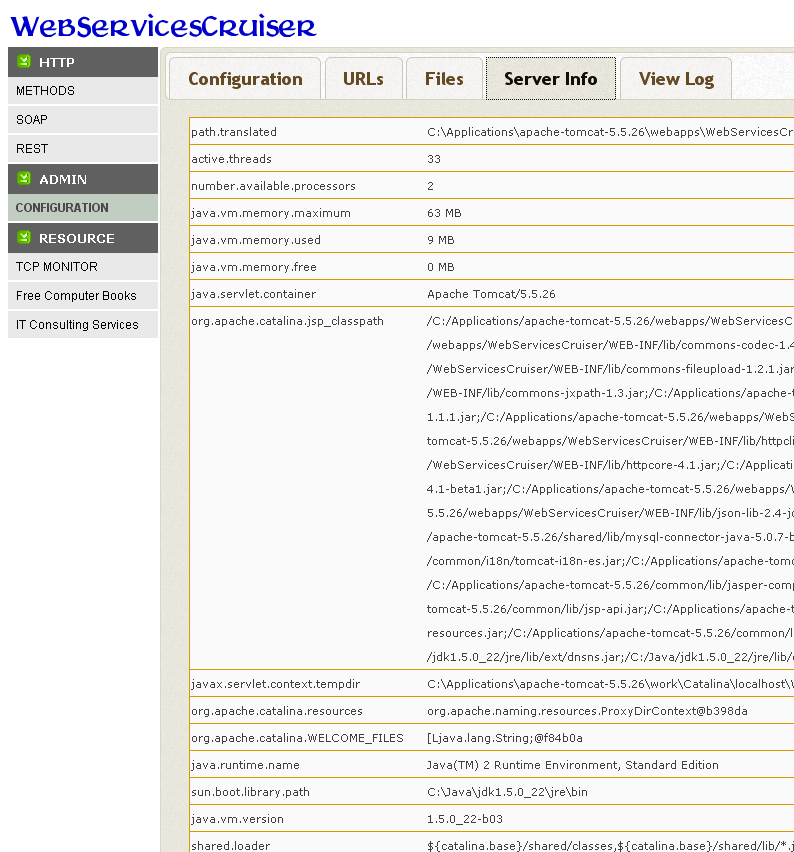794x852 pixels.
Task: Select the Java(TM) 2 Runtime Environment value
Action: 572,765
